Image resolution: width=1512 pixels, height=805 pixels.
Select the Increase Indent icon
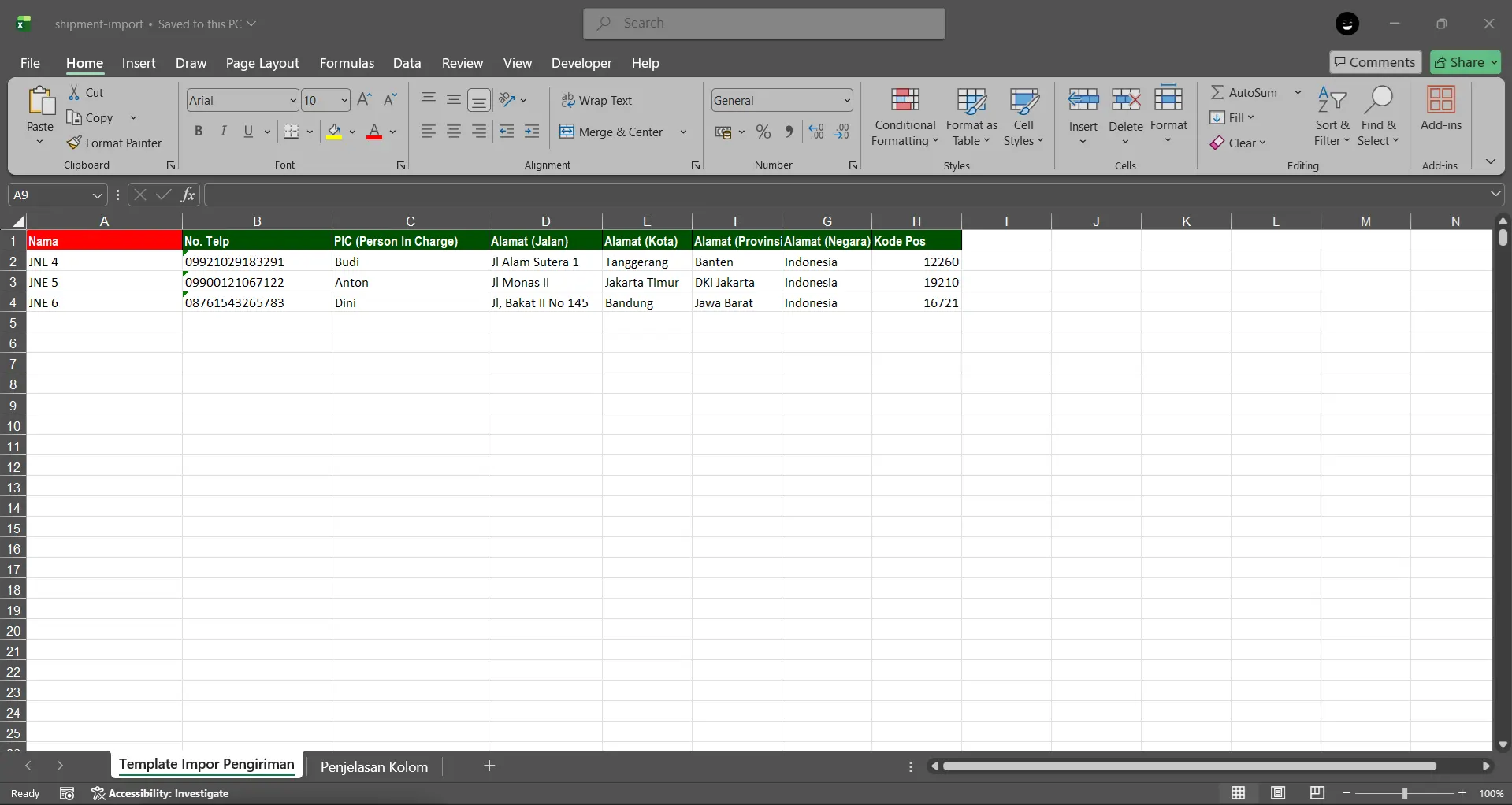(x=532, y=132)
